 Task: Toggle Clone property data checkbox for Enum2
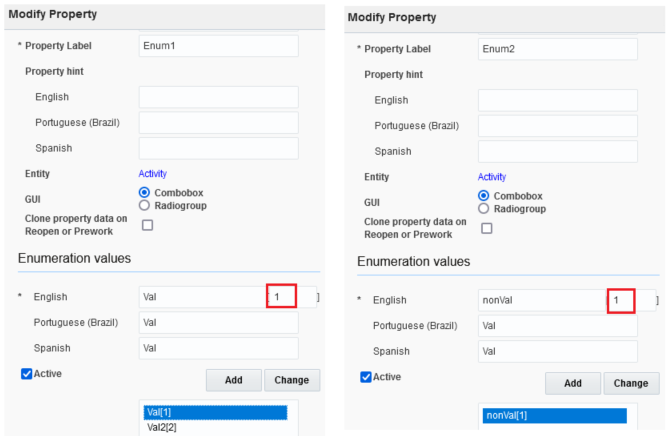(487, 228)
